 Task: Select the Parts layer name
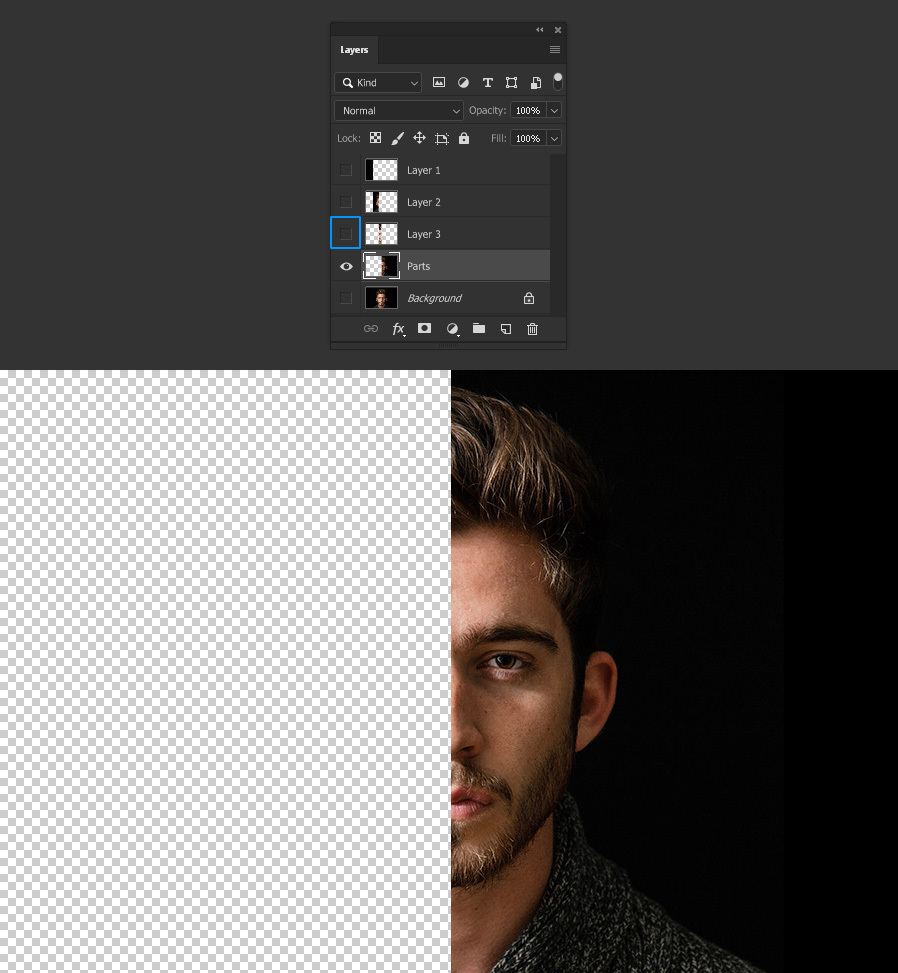point(418,266)
